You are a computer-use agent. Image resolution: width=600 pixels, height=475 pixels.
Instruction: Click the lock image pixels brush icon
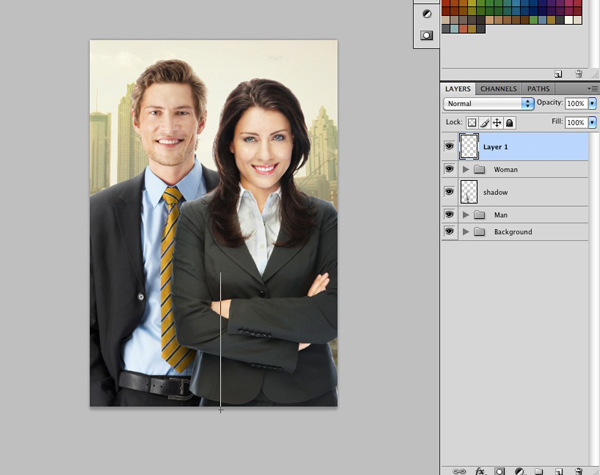click(484, 123)
